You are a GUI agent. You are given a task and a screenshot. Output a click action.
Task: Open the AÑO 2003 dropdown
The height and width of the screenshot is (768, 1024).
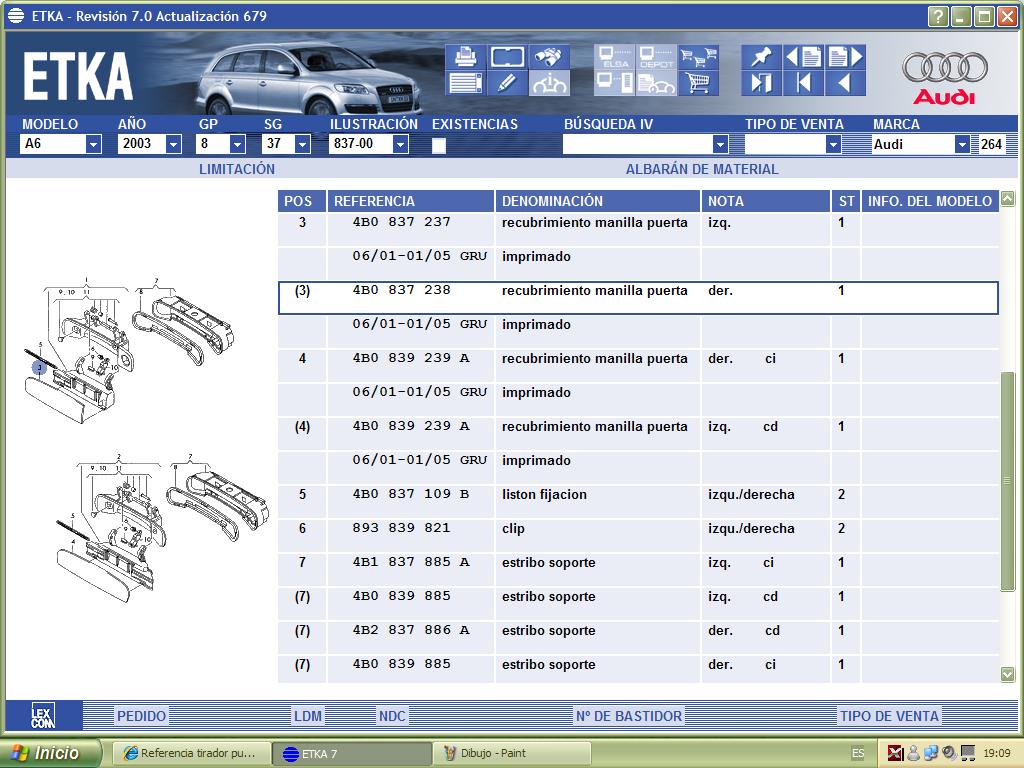[173, 144]
